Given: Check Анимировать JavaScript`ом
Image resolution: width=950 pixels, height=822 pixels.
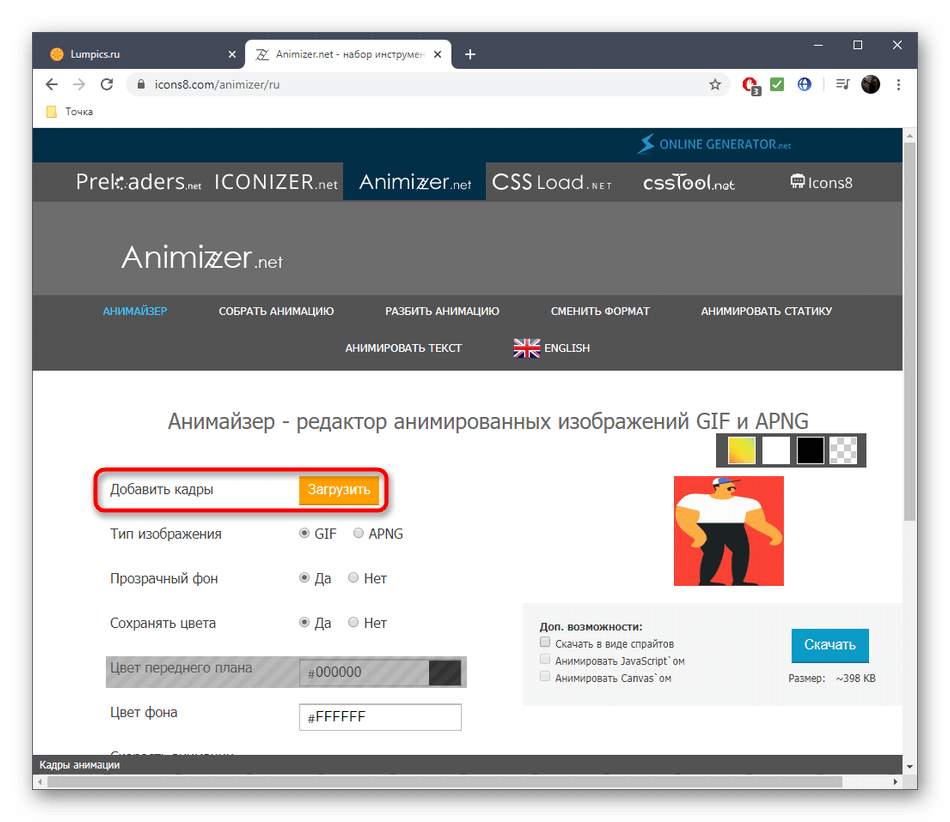Looking at the screenshot, I should pyautogui.click(x=545, y=659).
